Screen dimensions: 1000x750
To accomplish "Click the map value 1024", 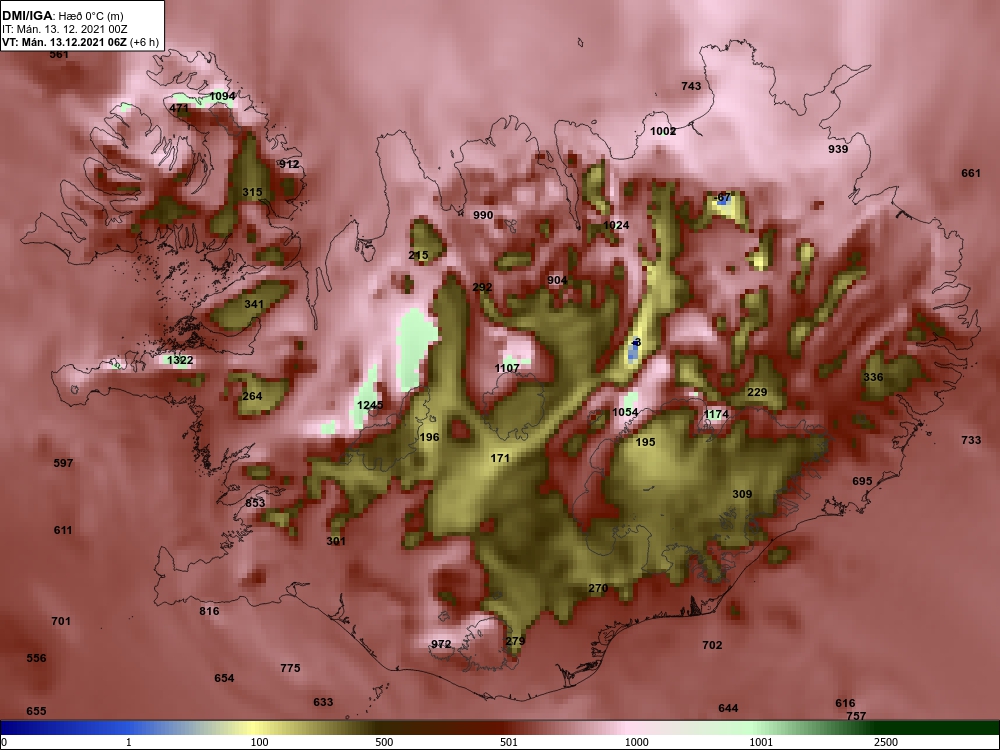I will tap(616, 225).
